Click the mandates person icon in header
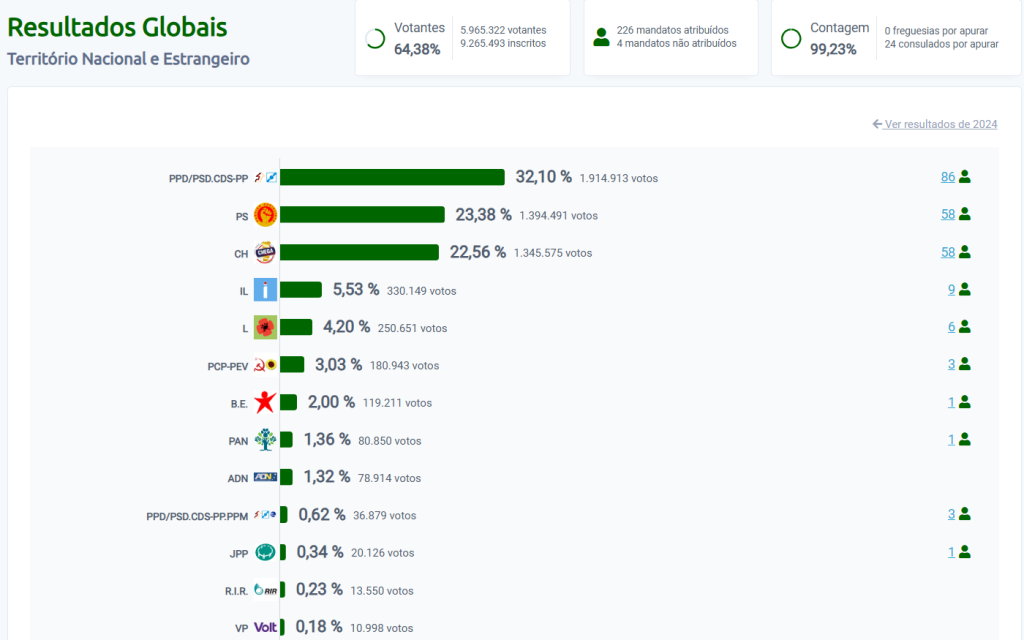Image resolution: width=1024 pixels, height=640 pixels. 601,38
